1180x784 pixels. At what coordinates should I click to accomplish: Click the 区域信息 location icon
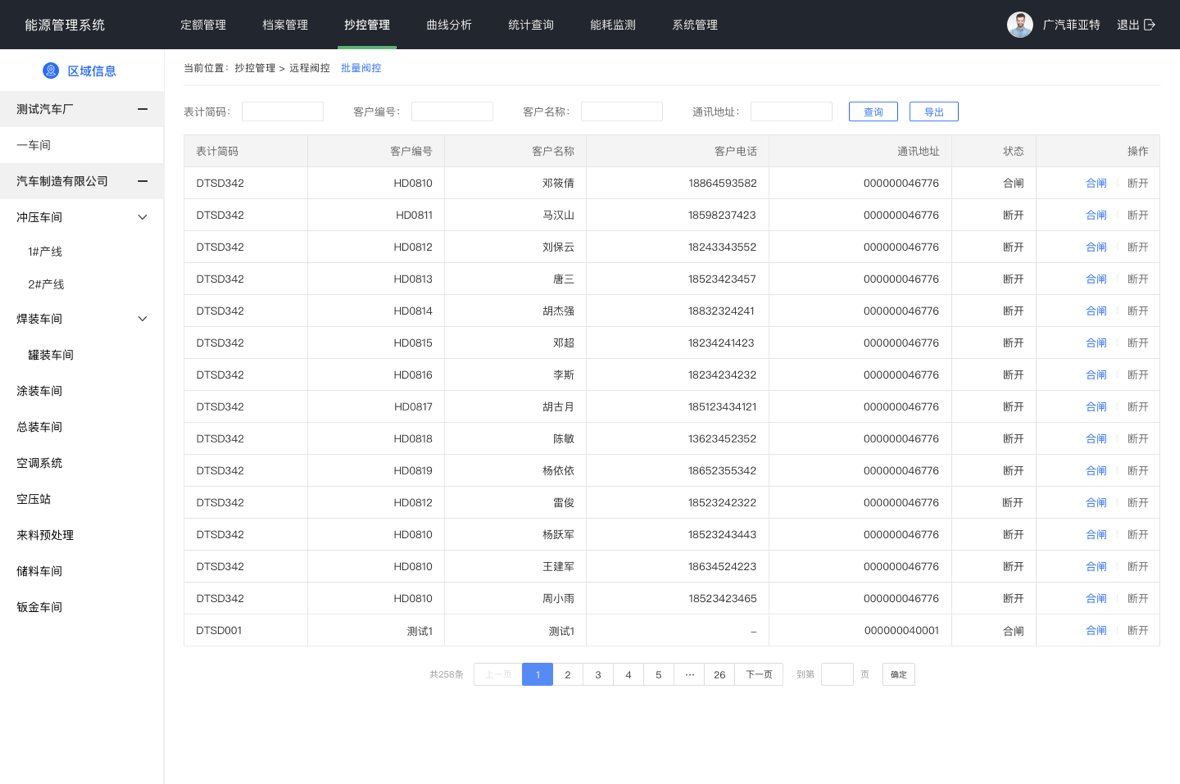50,71
